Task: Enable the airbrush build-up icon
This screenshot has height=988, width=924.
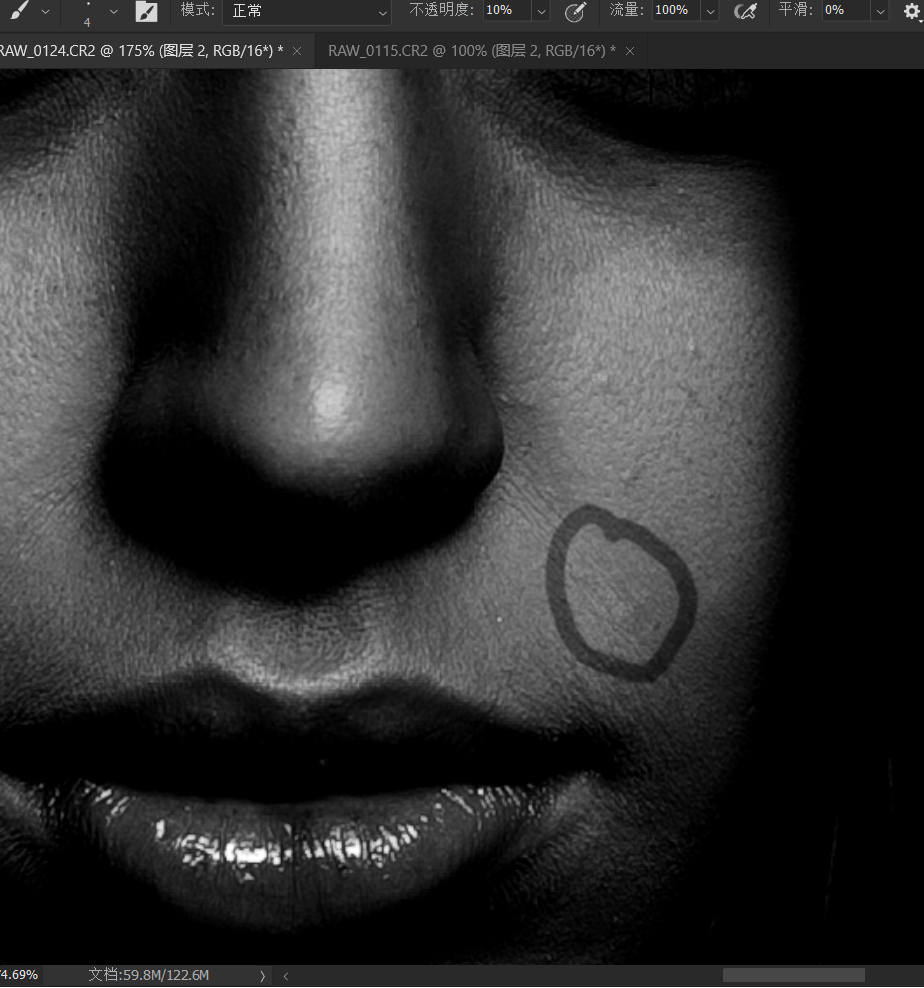Action: pyautogui.click(x=745, y=11)
